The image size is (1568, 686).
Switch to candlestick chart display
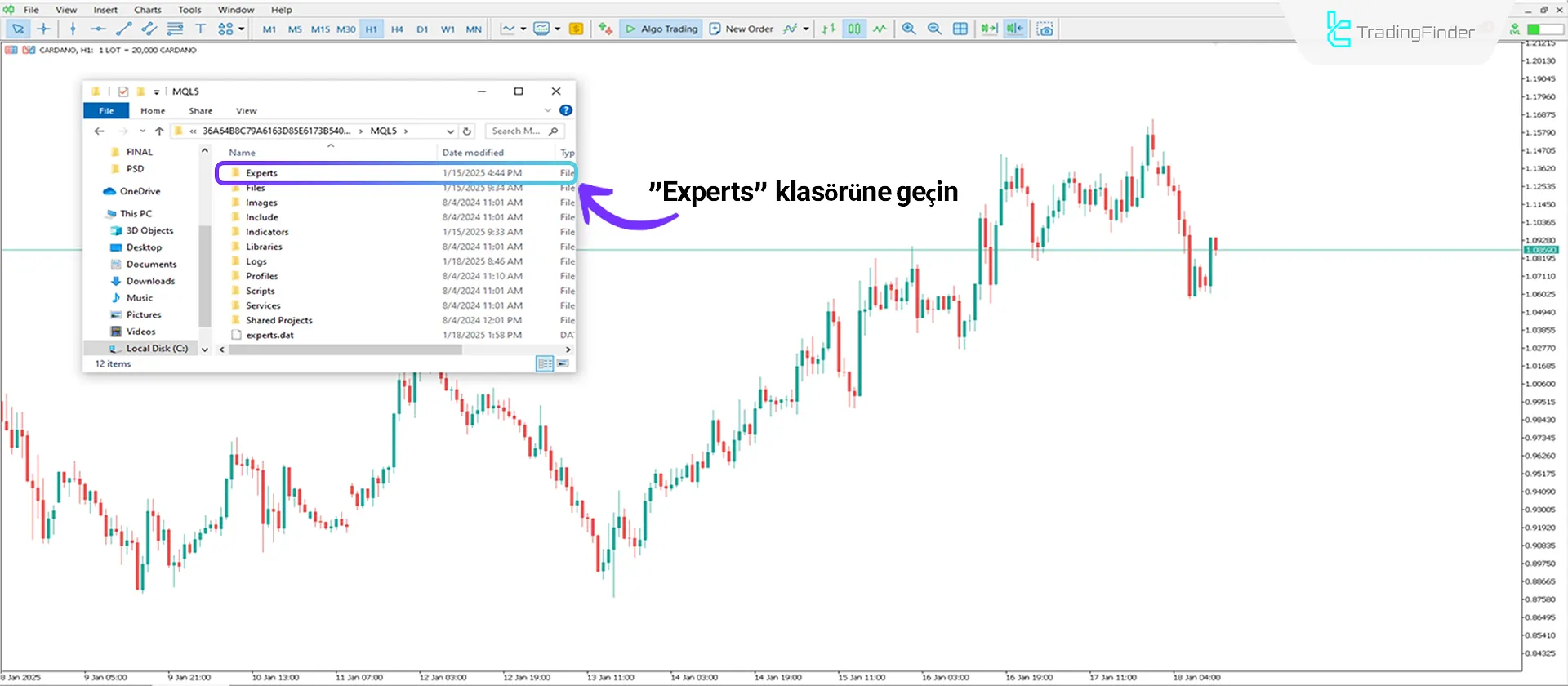[x=853, y=29]
